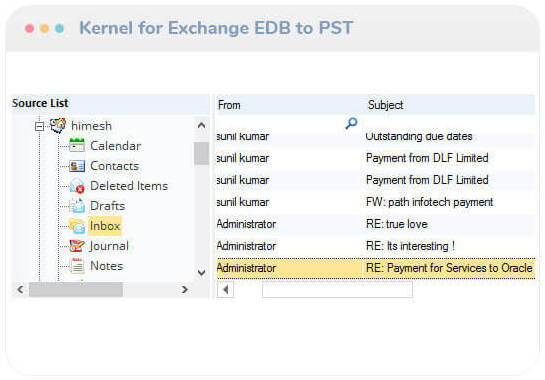Viewport: 545px width, 380px height.
Task: Click the Journal folder icon
Action: [77, 246]
